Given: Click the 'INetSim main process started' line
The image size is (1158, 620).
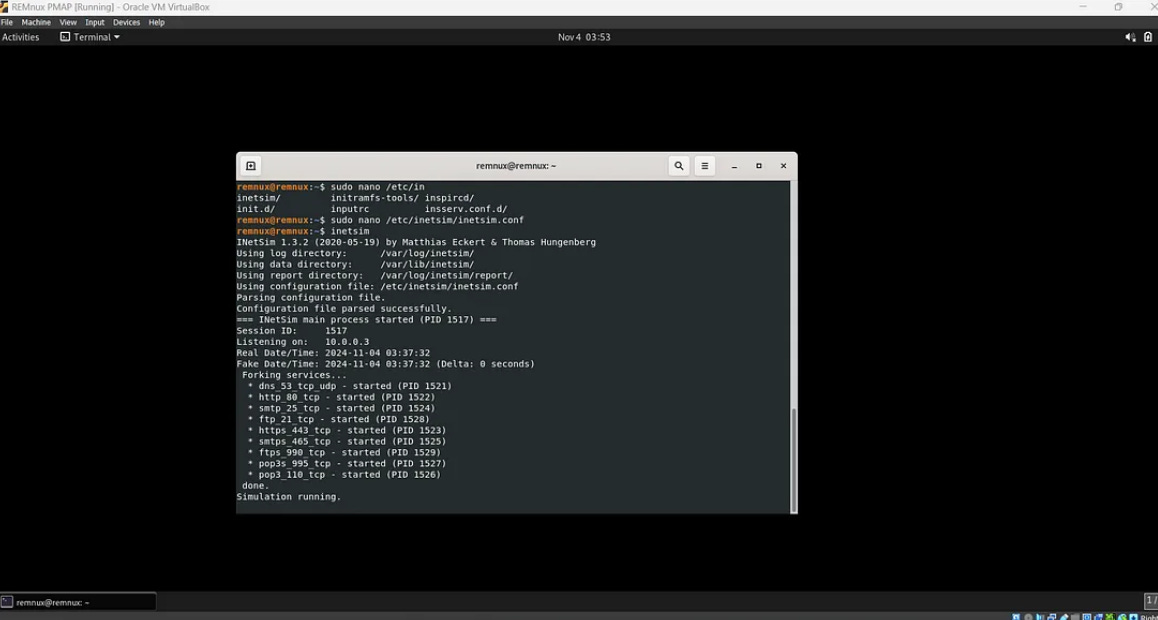Looking at the screenshot, I should point(366,320).
